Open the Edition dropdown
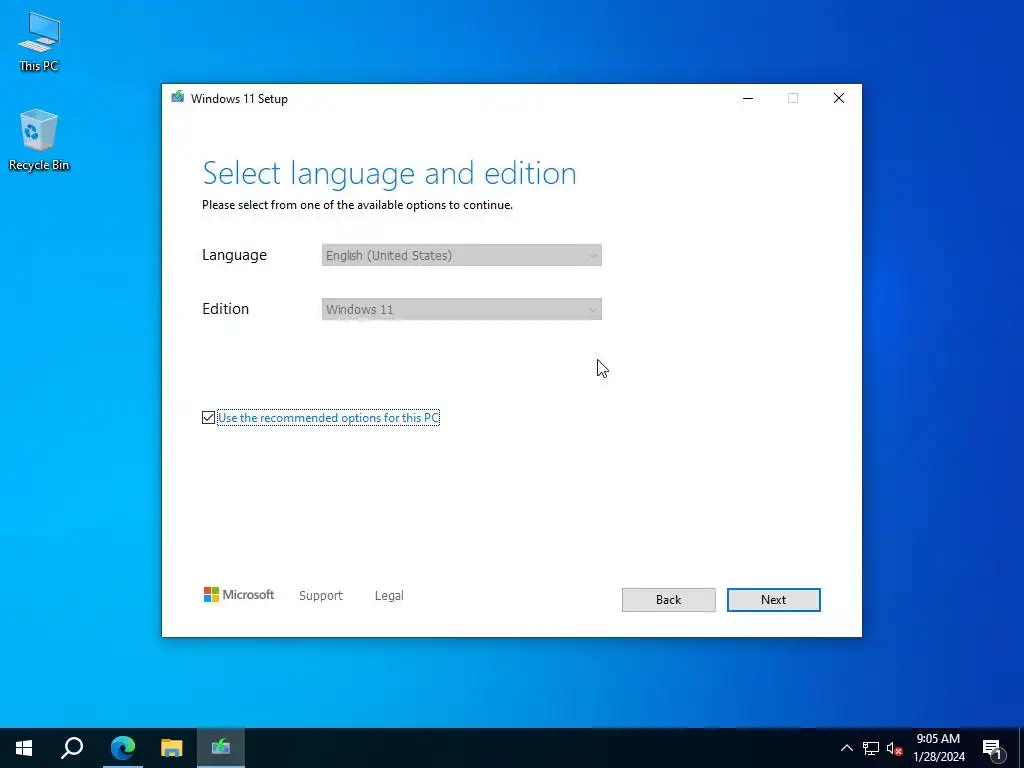Image resolution: width=1024 pixels, height=768 pixels. coord(462,310)
